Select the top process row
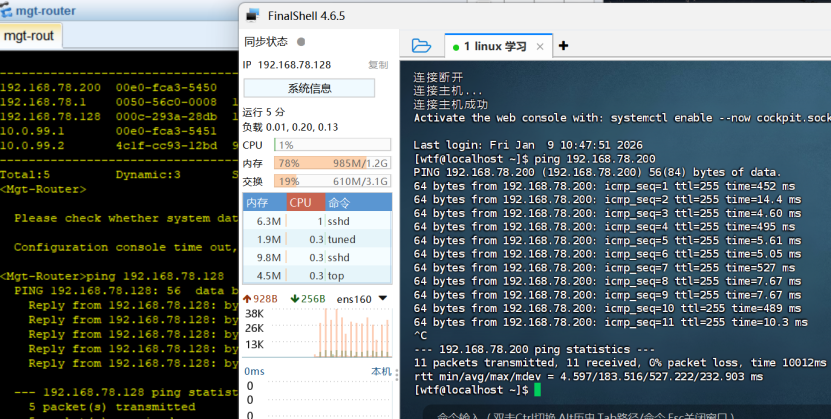This screenshot has width=831, height=419. 317,275
